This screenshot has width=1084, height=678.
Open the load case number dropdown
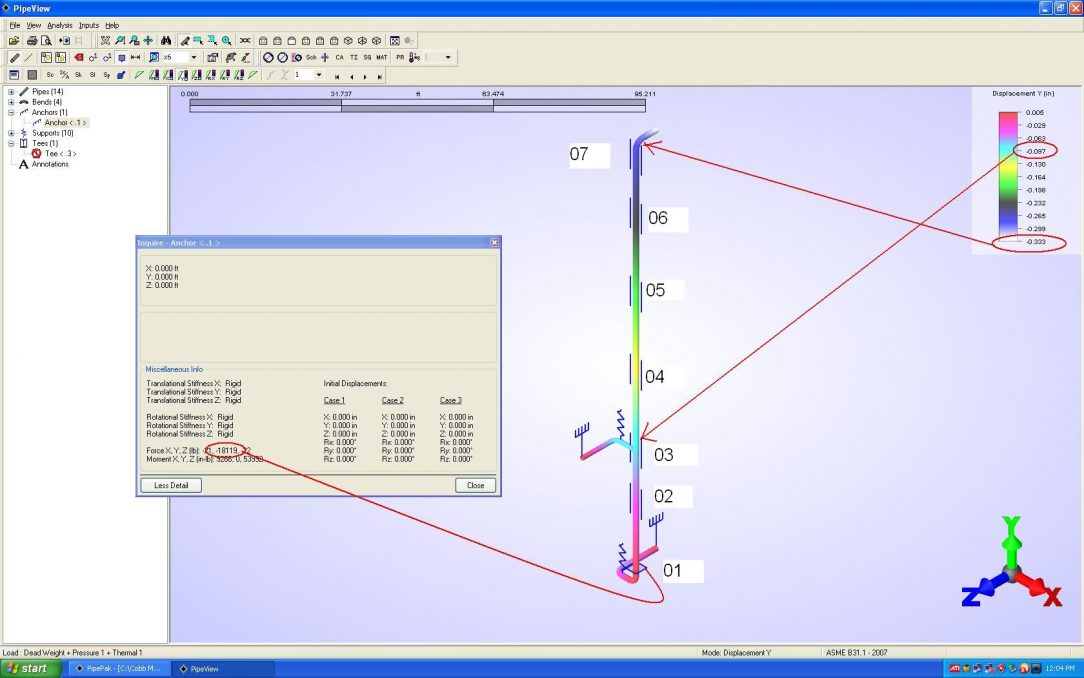point(319,75)
